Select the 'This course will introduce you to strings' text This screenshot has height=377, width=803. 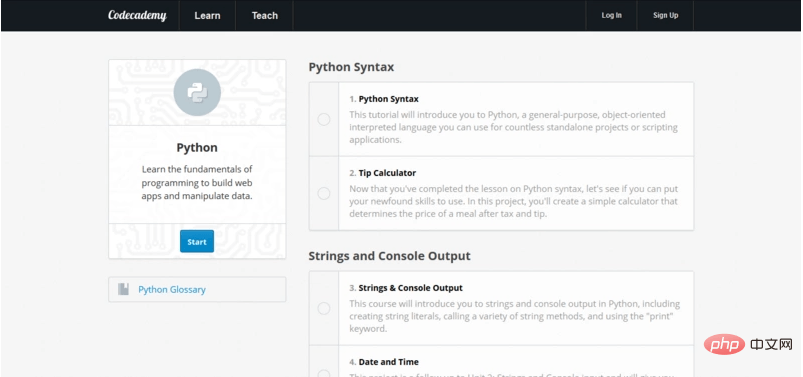(x=515, y=316)
